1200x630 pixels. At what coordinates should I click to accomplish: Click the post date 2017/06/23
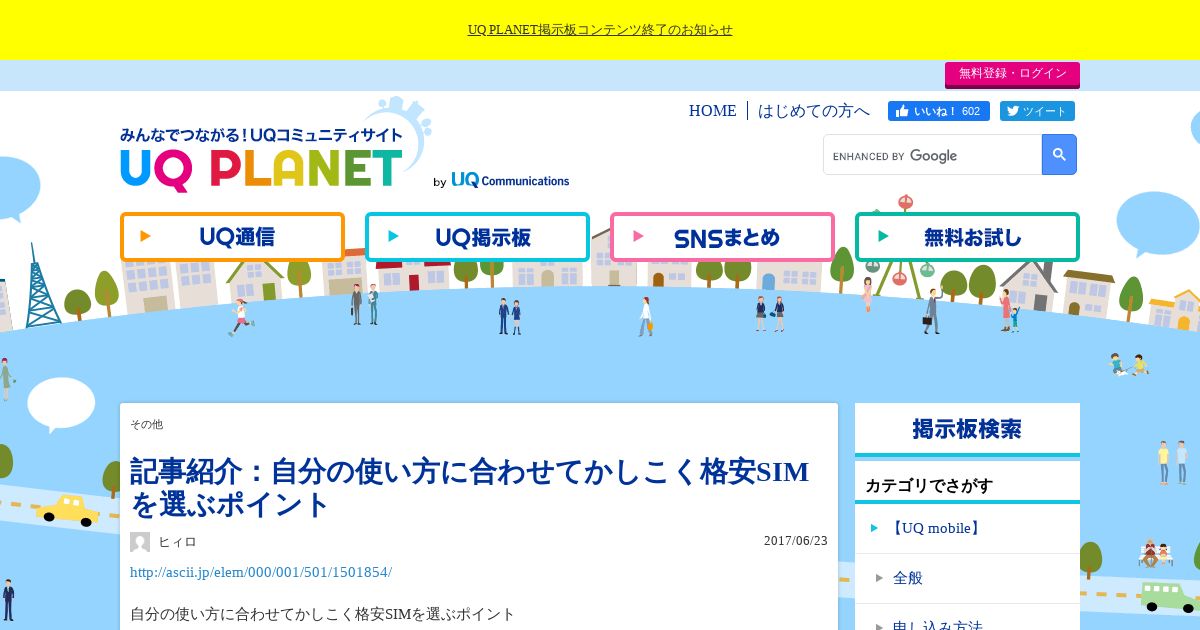point(796,541)
